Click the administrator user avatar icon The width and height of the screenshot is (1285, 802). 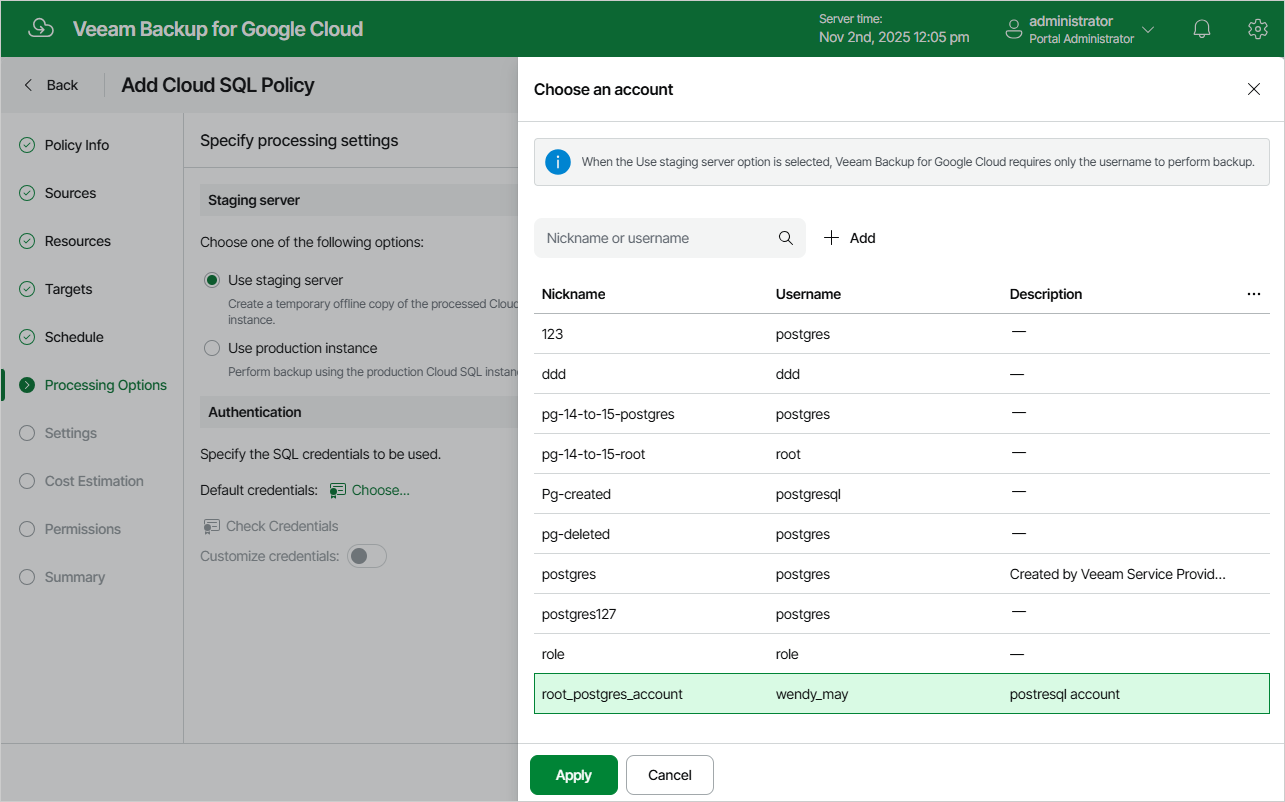[1014, 29]
